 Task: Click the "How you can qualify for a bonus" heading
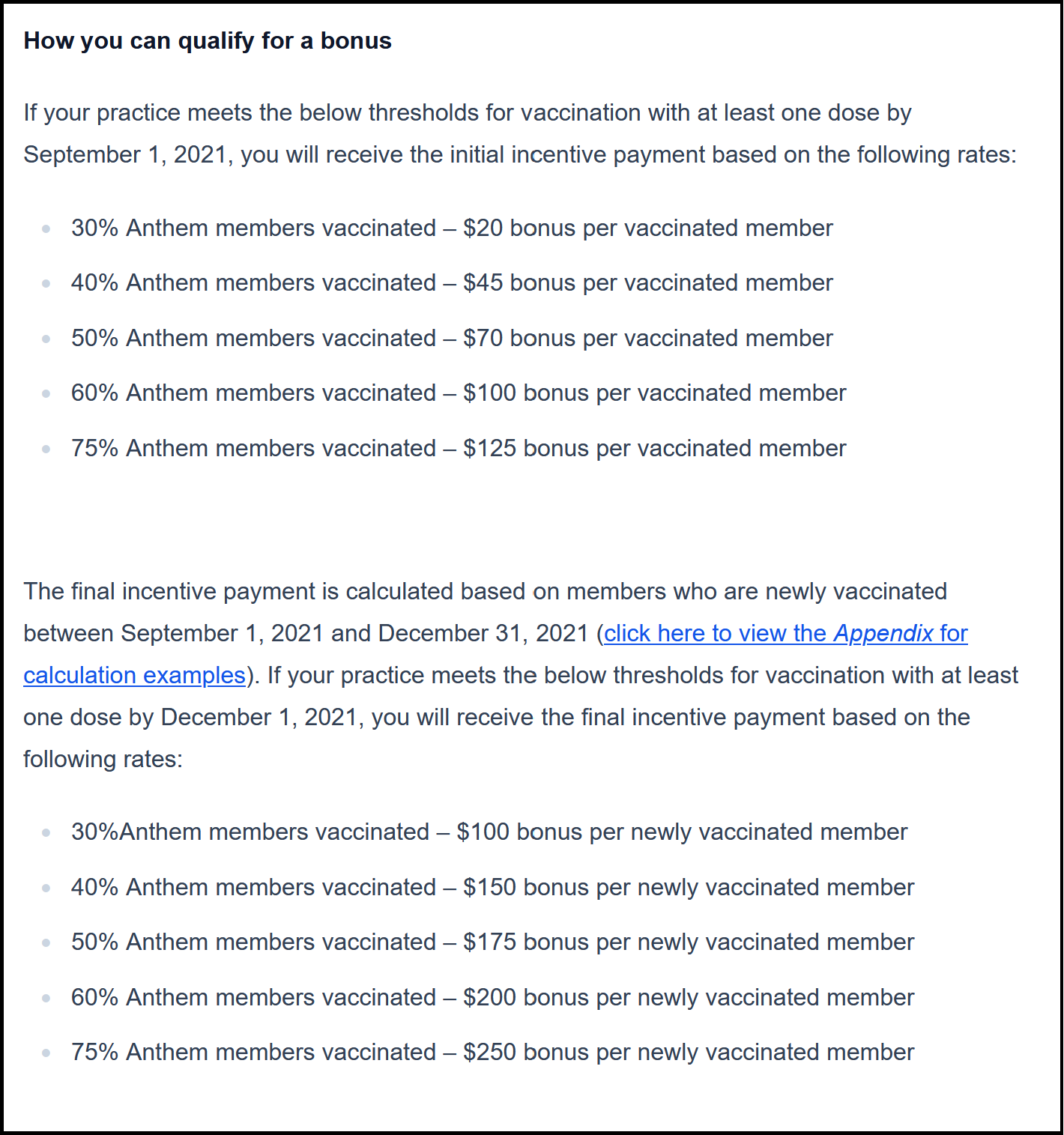208,40
